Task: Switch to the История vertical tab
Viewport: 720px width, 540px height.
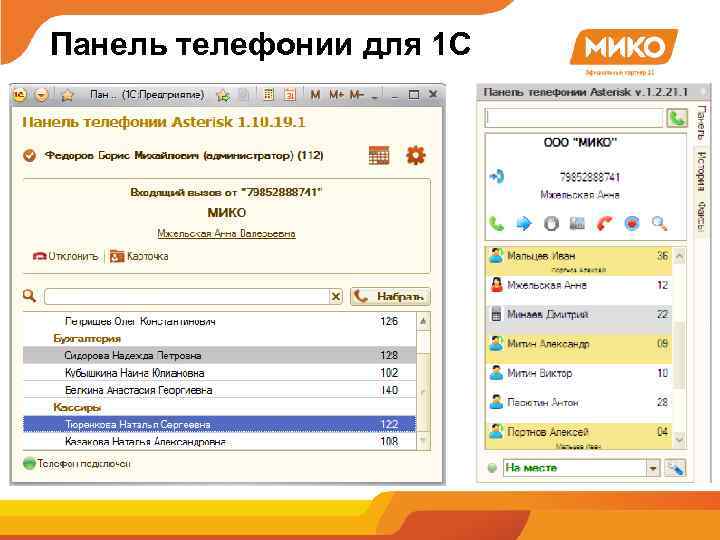Action: pyautogui.click(x=701, y=171)
